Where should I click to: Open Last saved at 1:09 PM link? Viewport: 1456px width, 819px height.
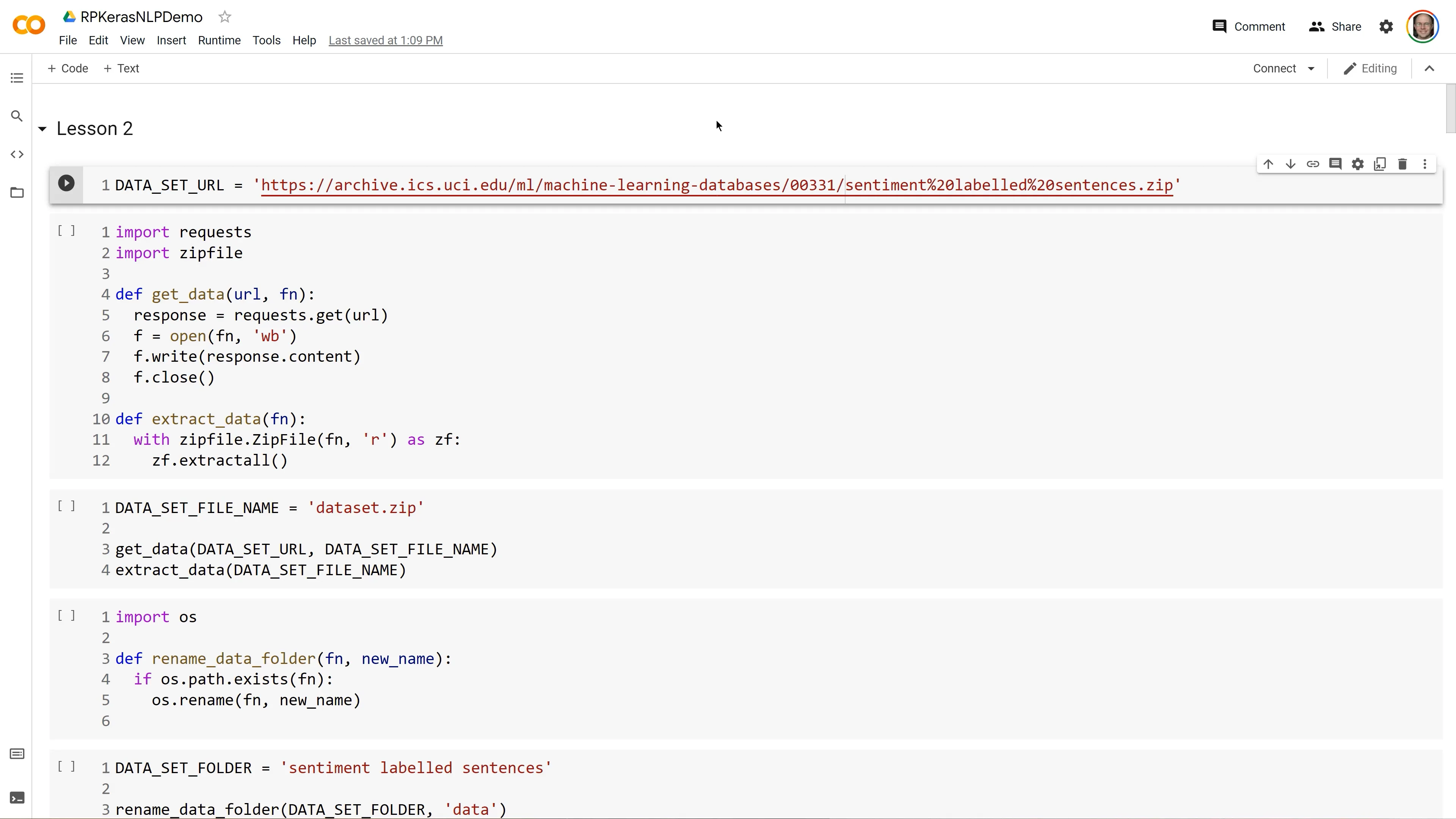pyautogui.click(x=386, y=40)
